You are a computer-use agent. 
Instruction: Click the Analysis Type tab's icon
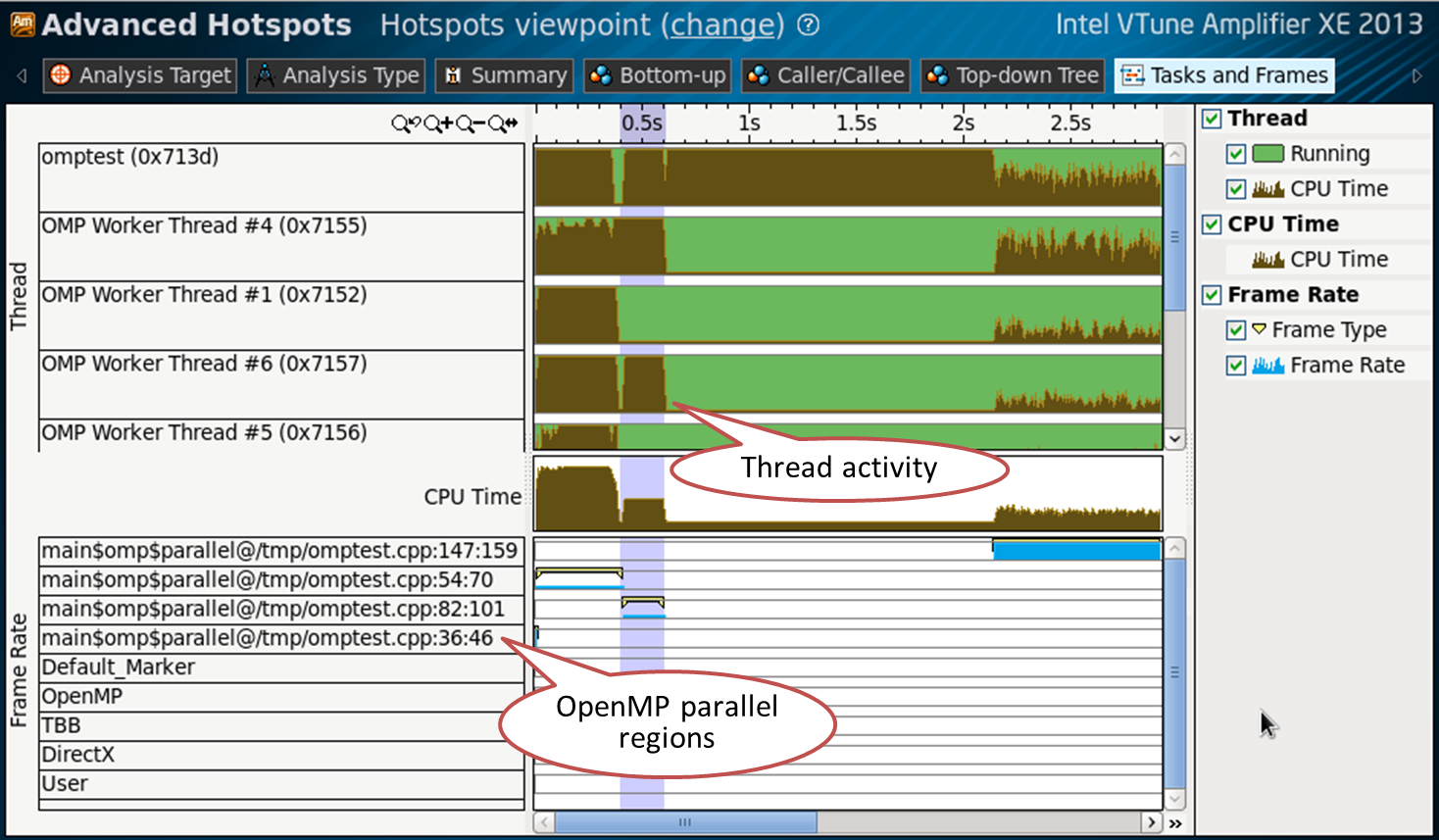click(x=264, y=75)
